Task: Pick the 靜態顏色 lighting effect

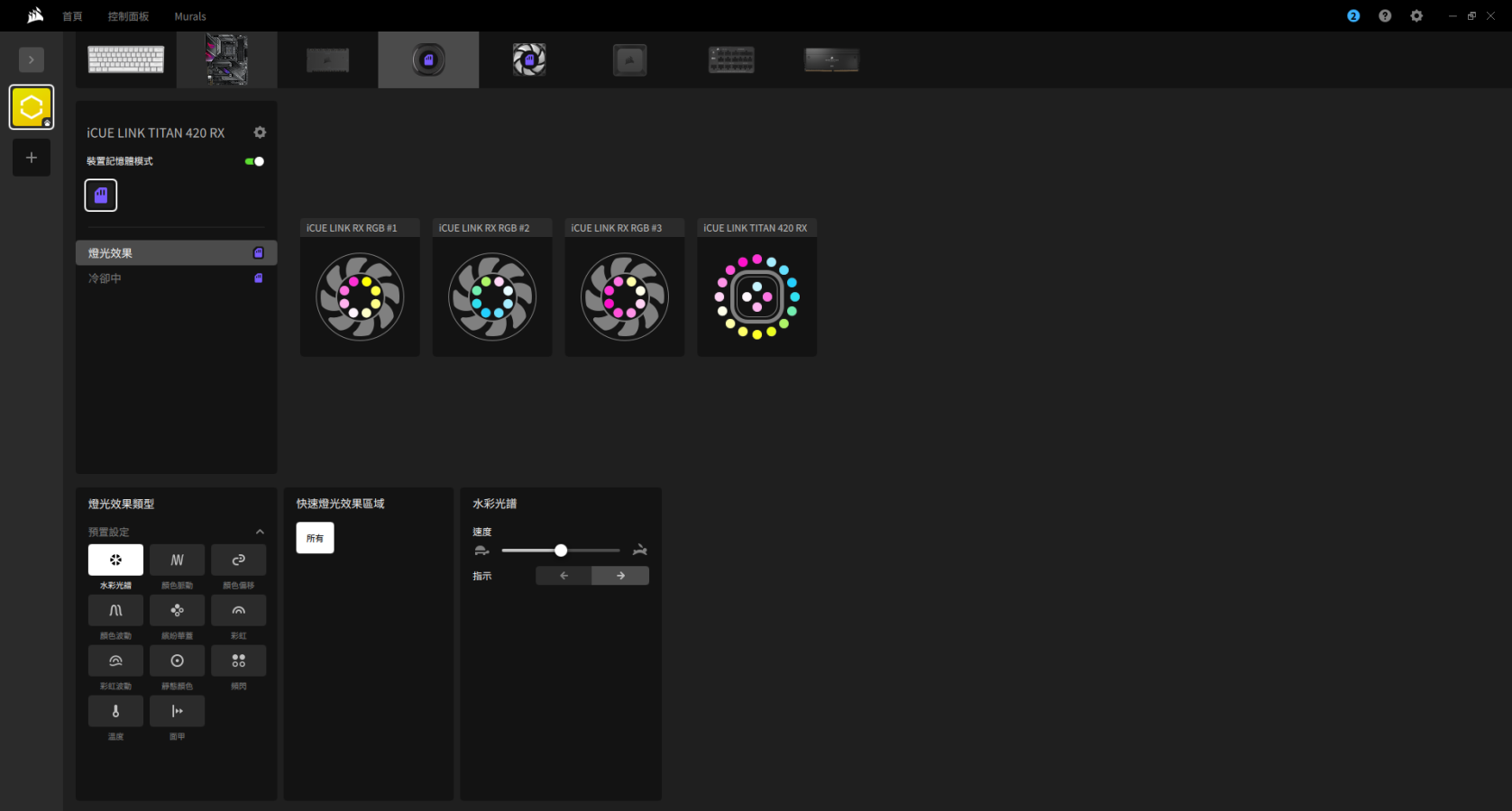Action: tap(177, 661)
